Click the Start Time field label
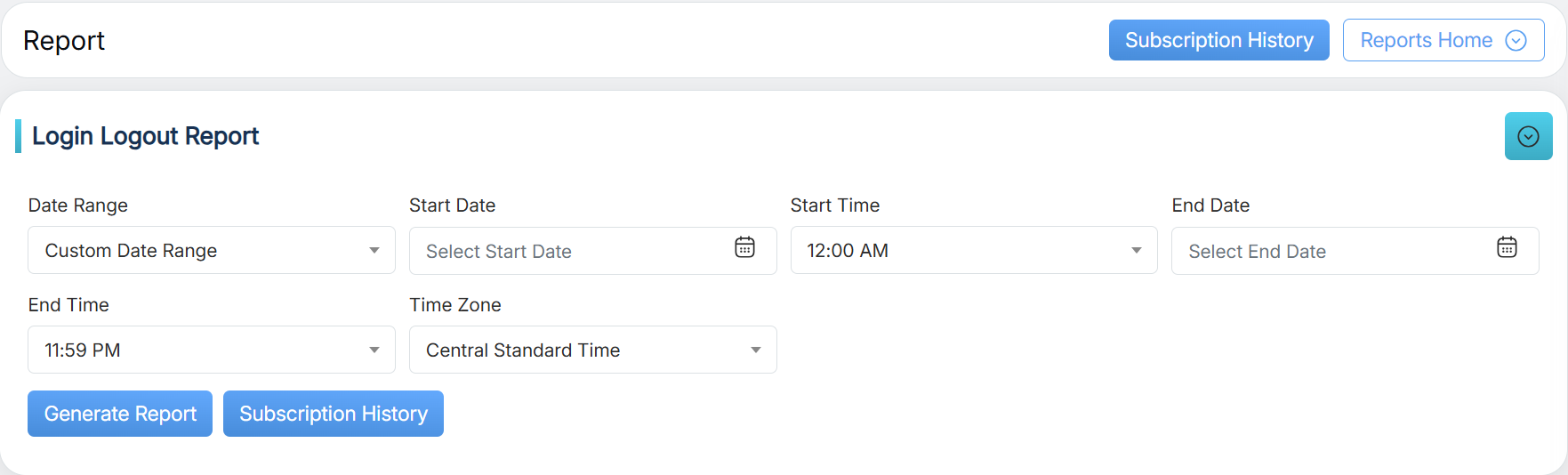1568x475 pixels. pos(835,205)
